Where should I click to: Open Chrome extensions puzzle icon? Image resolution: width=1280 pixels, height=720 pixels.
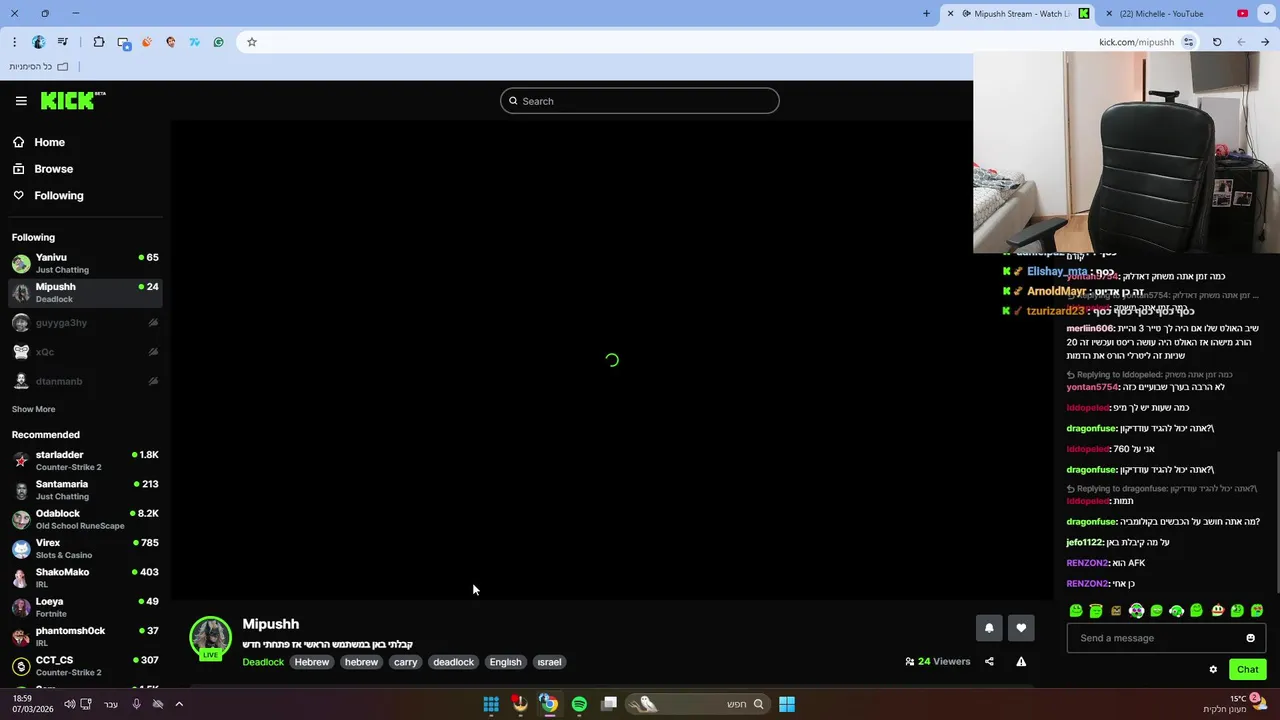pos(98,42)
